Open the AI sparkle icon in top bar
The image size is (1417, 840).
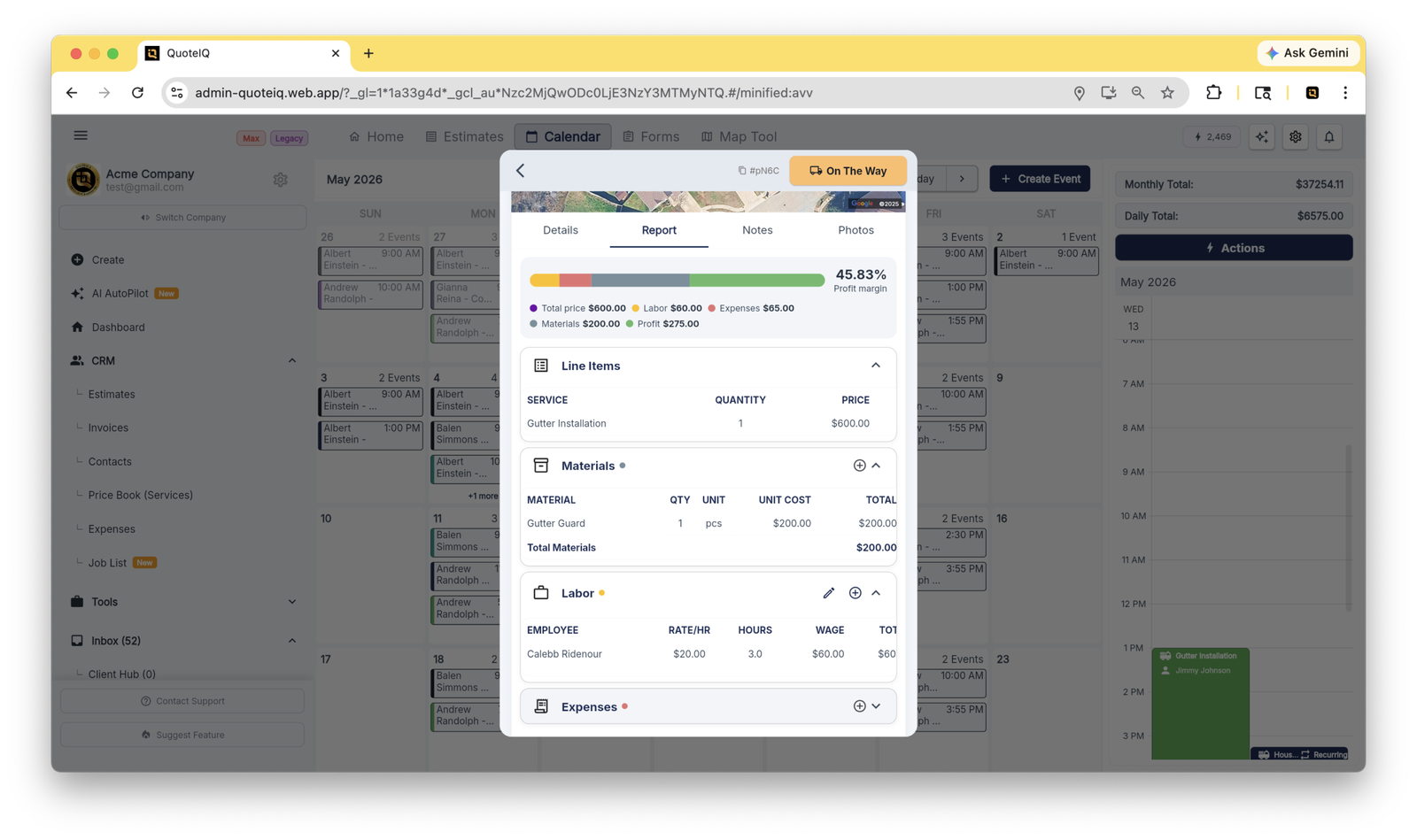[1262, 137]
